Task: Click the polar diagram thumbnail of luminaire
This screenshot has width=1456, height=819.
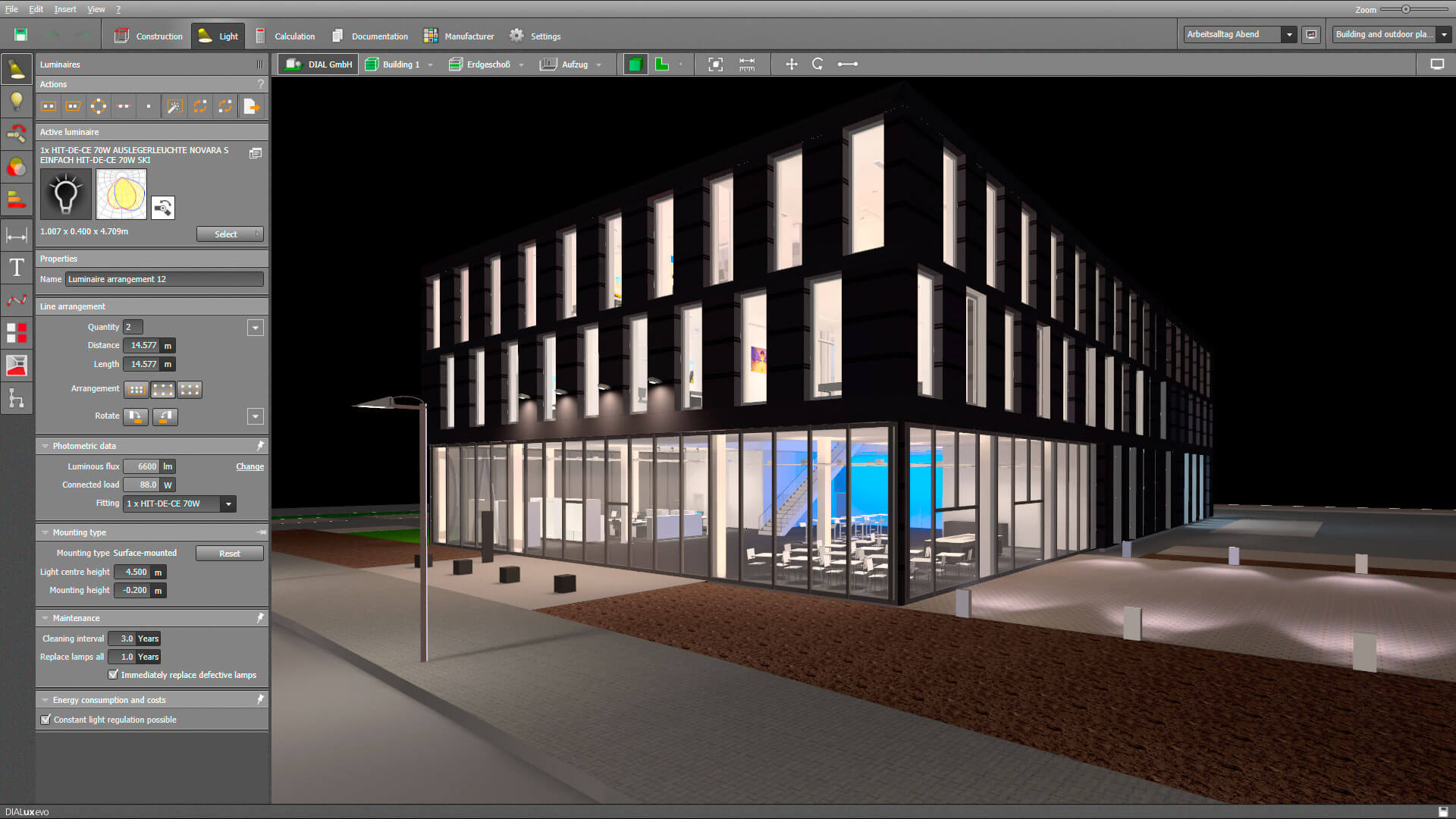Action: (x=121, y=194)
